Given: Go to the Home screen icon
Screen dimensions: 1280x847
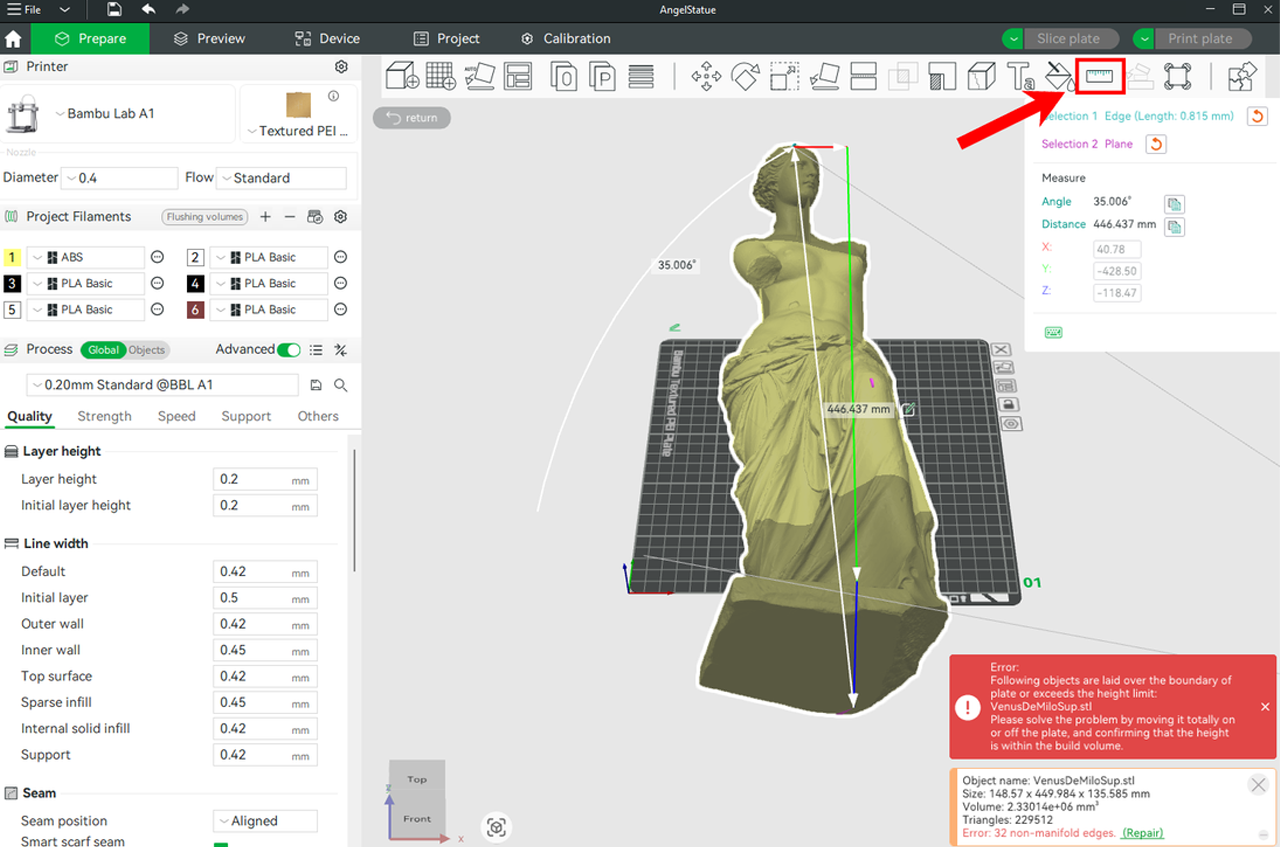Looking at the screenshot, I should (14, 39).
